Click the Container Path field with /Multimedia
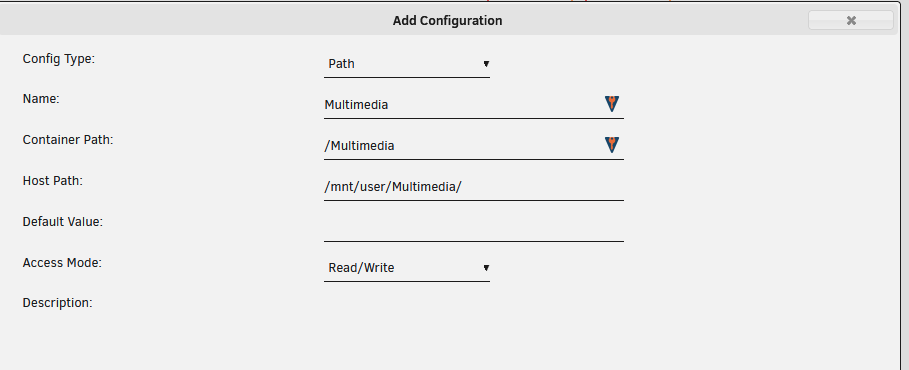 474,146
